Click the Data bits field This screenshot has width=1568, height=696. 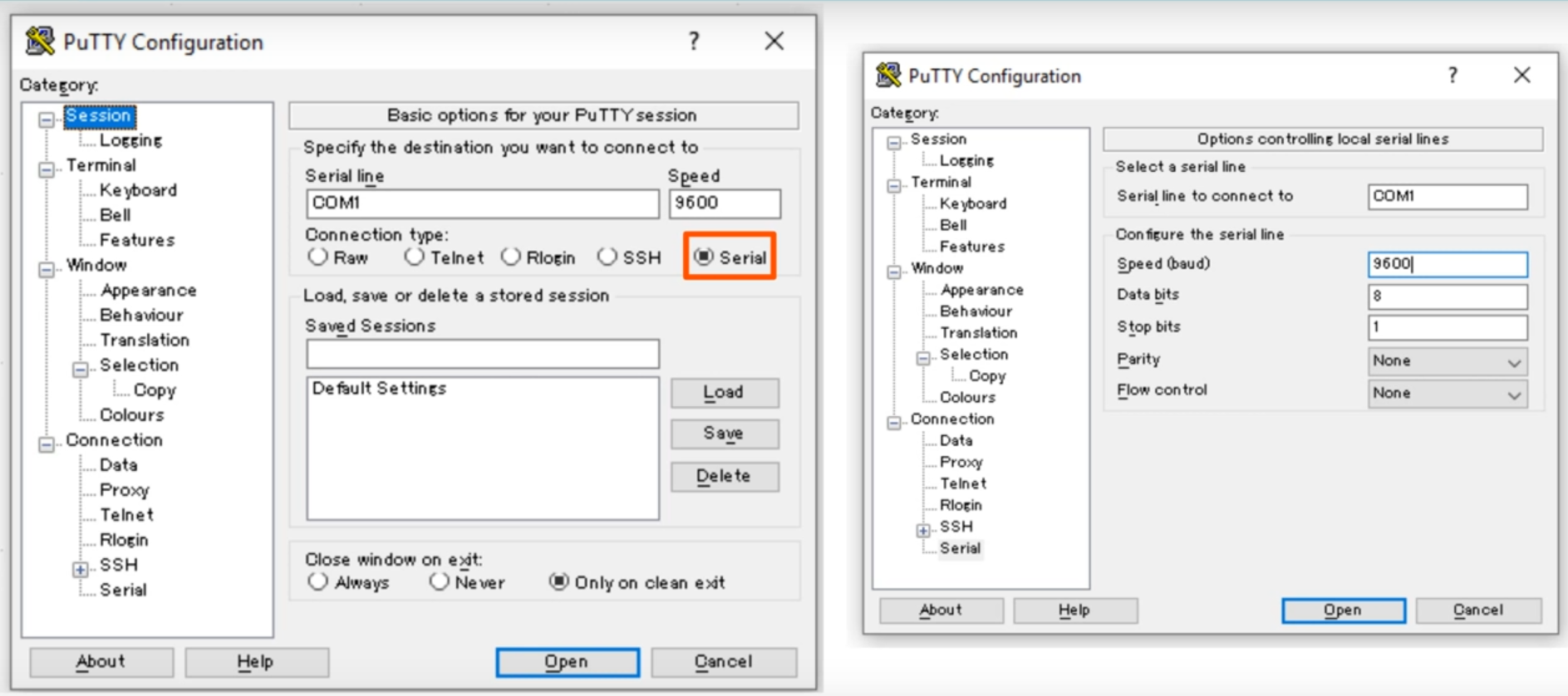pos(1448,297)
